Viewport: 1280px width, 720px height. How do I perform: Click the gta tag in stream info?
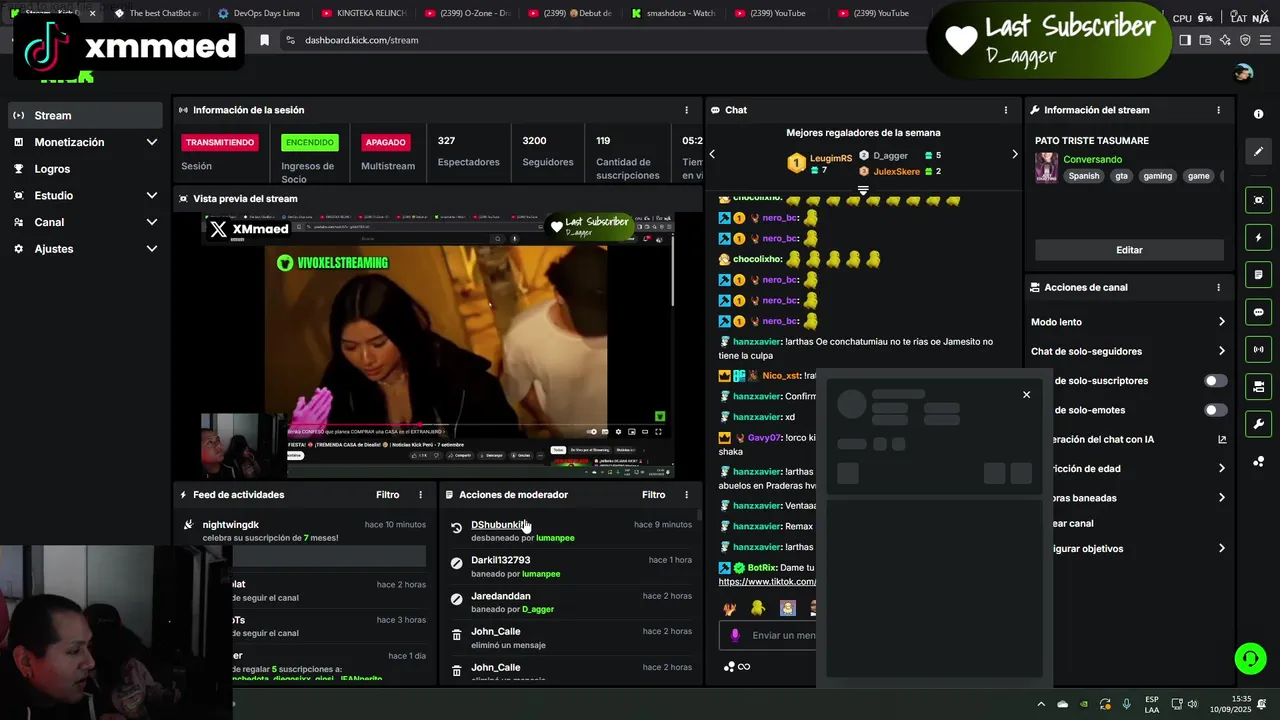[x=1121, y=176]
